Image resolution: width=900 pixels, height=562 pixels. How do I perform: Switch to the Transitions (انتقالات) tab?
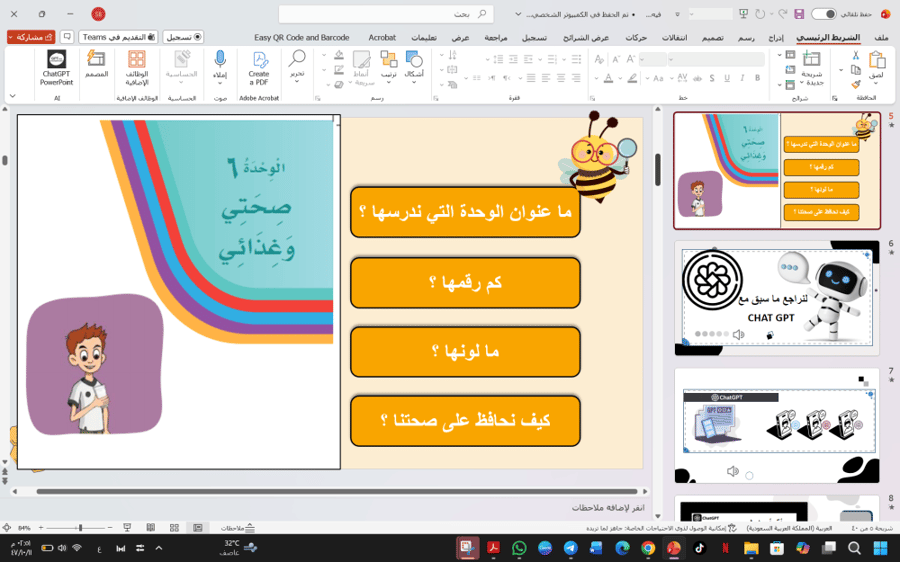[x=674, y=37]
